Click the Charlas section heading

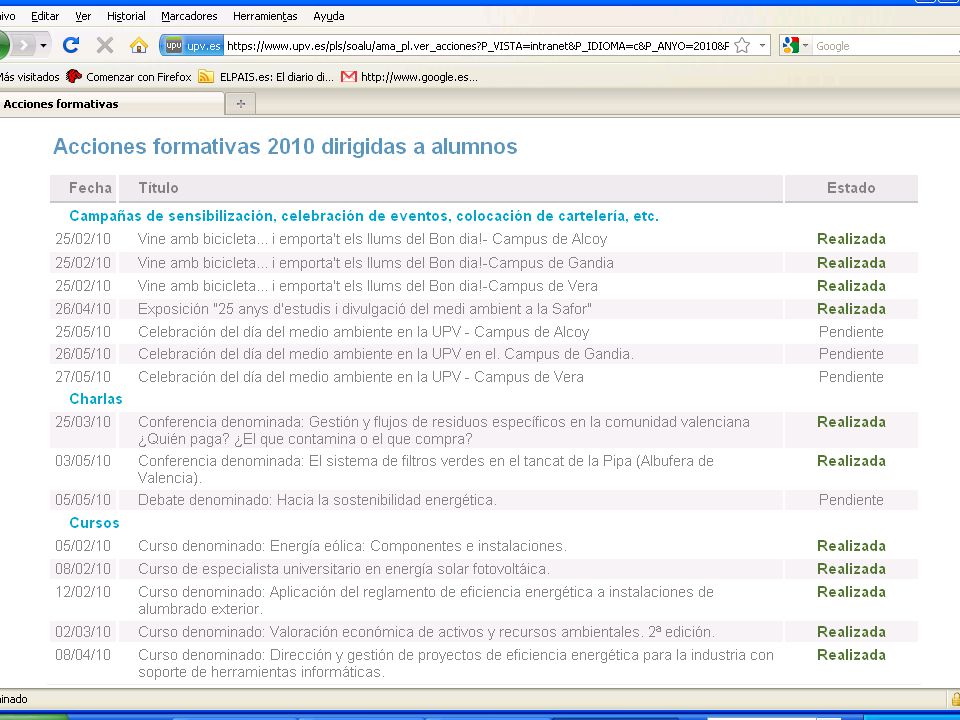96,399
